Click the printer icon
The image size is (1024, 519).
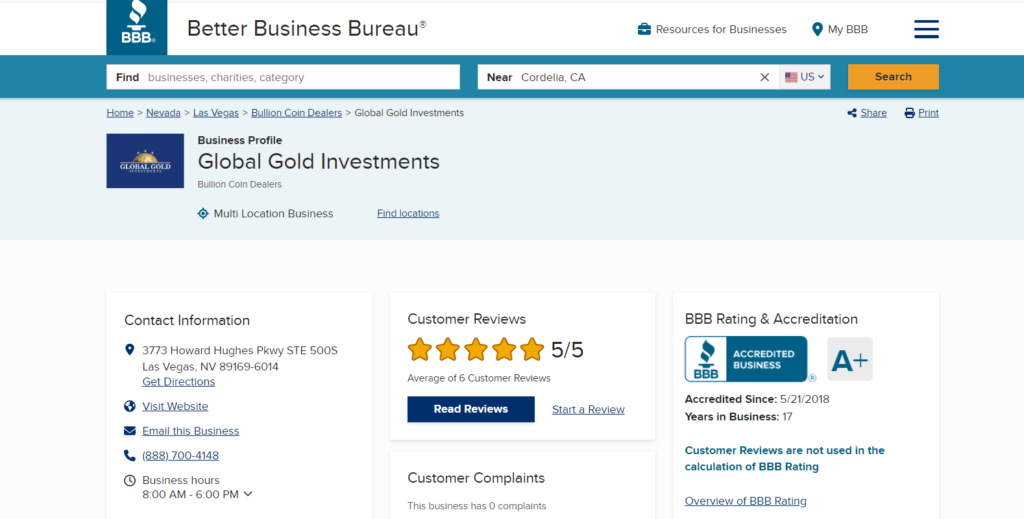click(909, 113)
